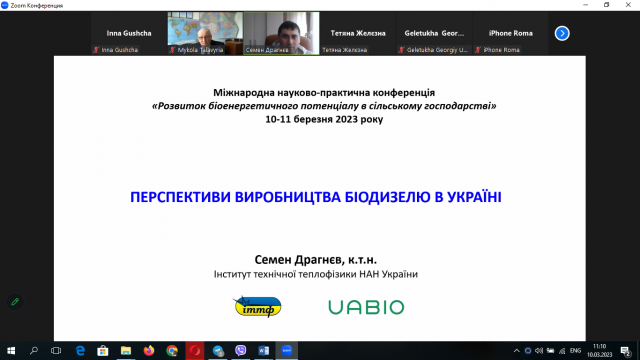This screenshot has height=360, width=640.
Task: Click the UABIO logo on the slide
Action: point(366,307)
